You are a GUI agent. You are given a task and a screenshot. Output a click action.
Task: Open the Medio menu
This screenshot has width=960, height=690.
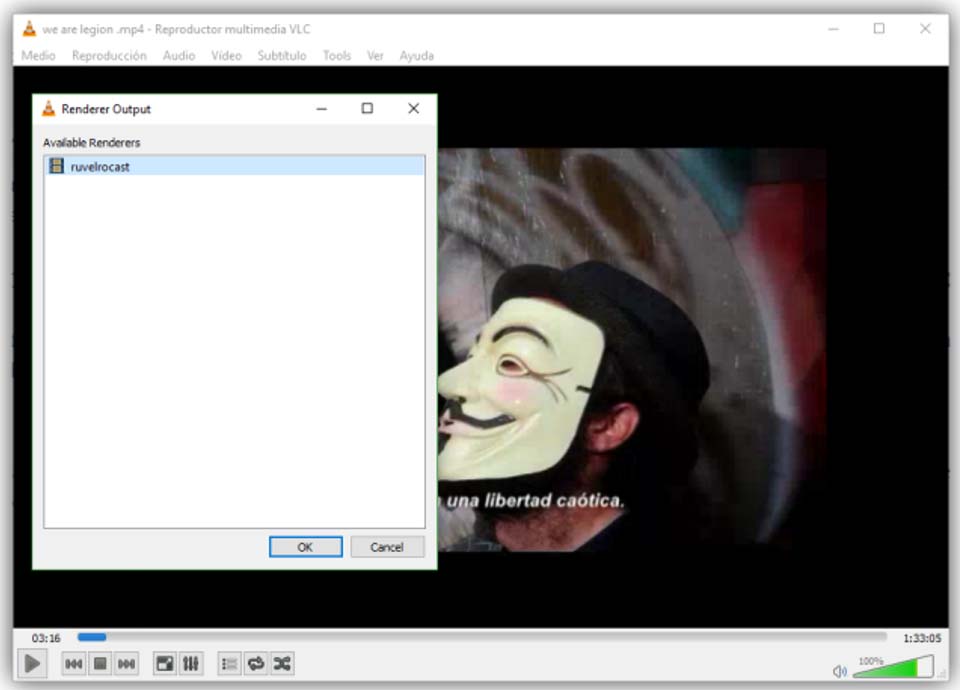[39, 56]
